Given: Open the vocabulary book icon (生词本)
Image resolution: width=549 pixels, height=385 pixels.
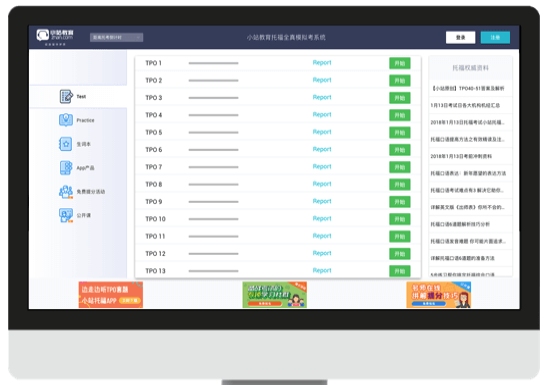Looking at the screenshot, I should (66, 144).
